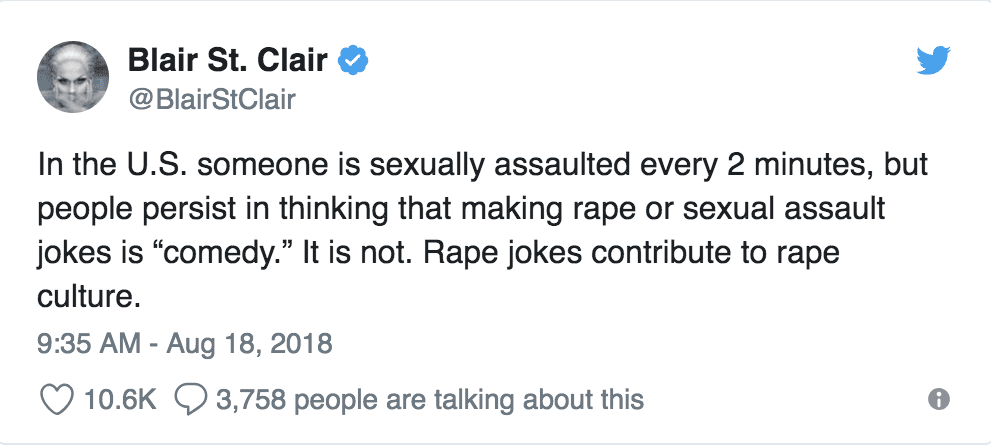
Task: Open the tweet info icon
Action: [x=939, y=399]
